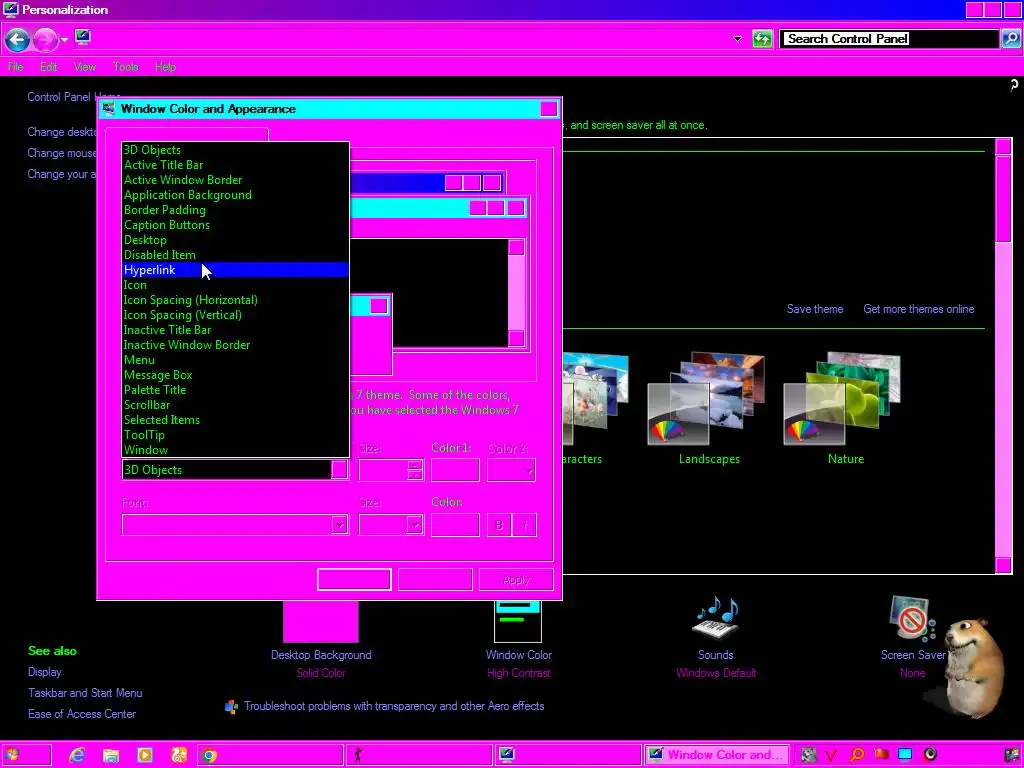
Task: Select Icon Spacing (Horizontal) in the list
Action: [x=235, y=300]
